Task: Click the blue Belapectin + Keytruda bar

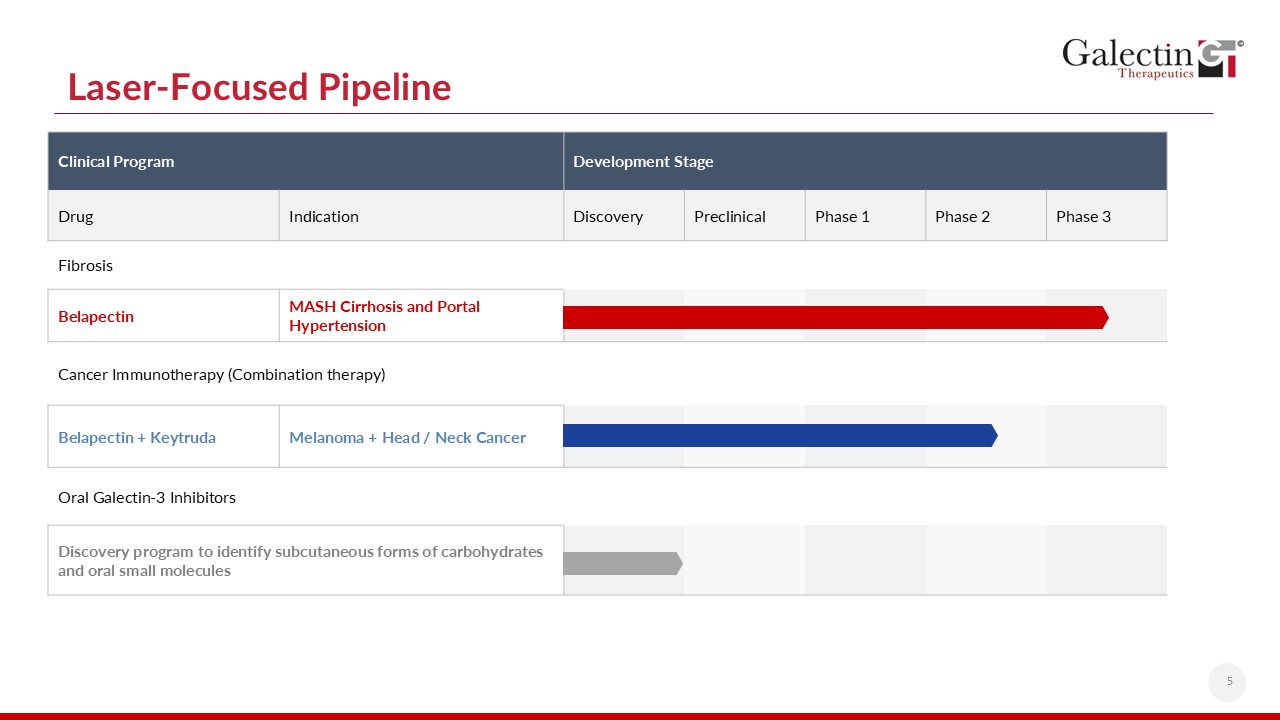Action: (779, 435)
